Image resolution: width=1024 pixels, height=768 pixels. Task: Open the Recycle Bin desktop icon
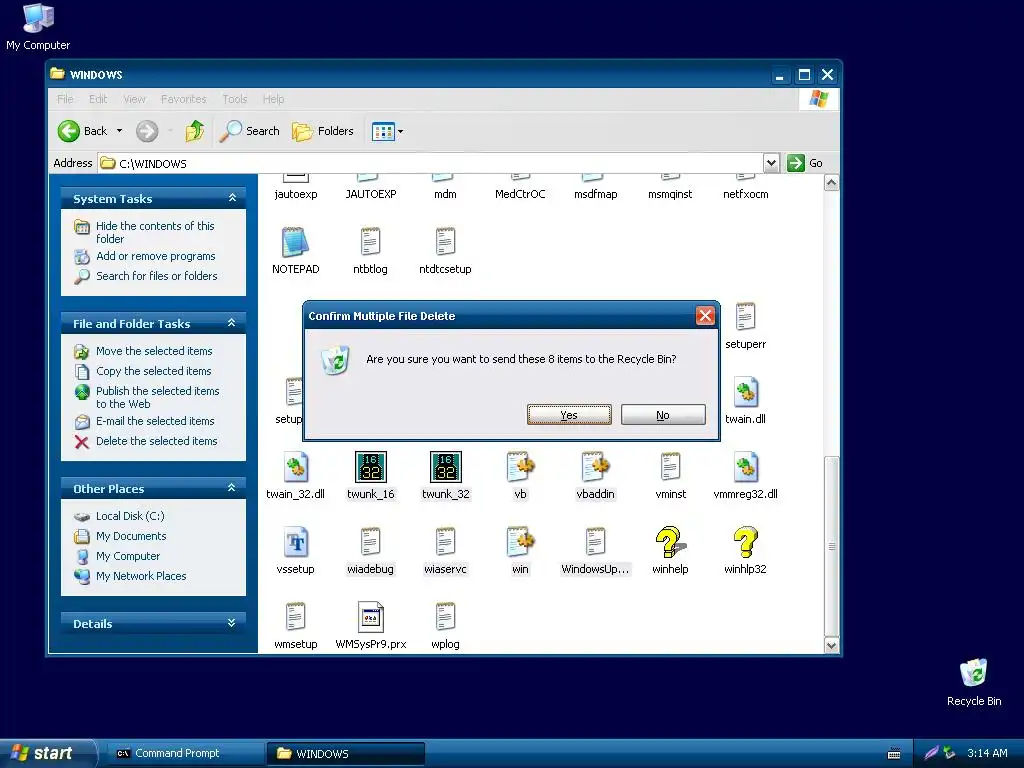click(974, 682)
